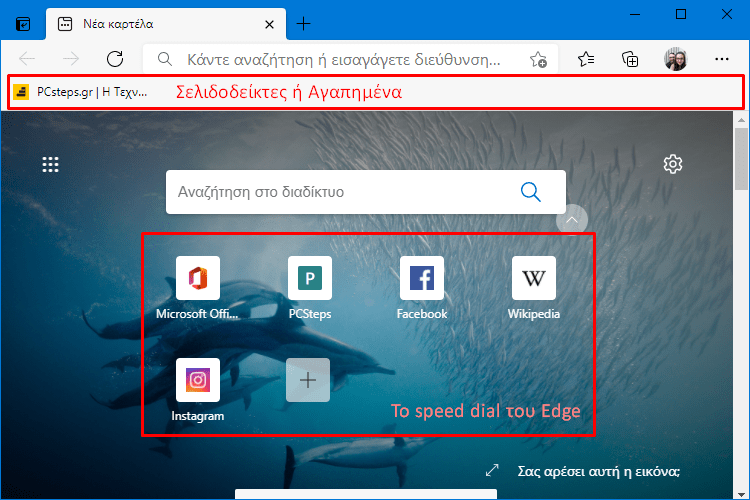The width and height of the screenshot is (750, 500).
Task: Collapse quick links with chevron button
Action: click(x=572, y=220)
